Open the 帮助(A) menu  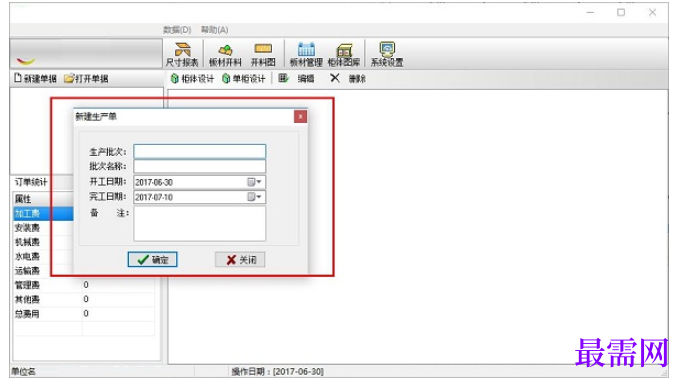click(x=214, y=30)
